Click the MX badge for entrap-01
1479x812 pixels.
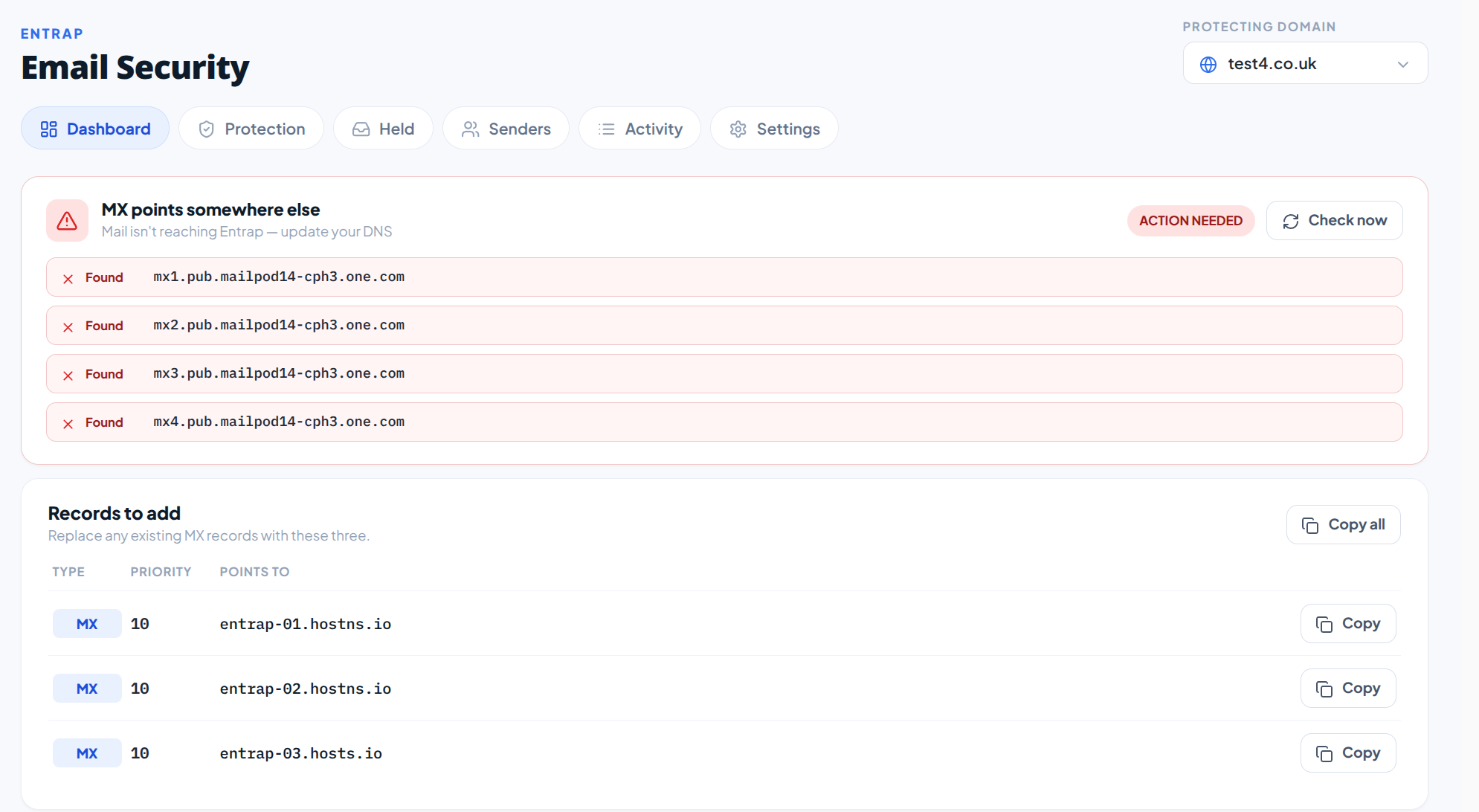pyautogui.click(x=87, y=624)
